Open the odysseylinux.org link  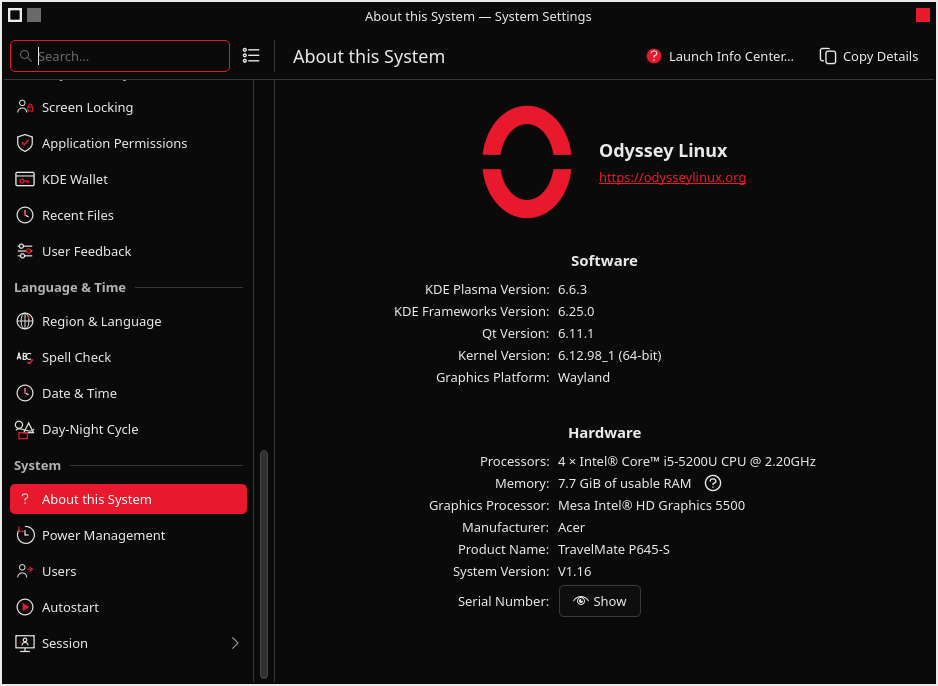click(672, 178)
